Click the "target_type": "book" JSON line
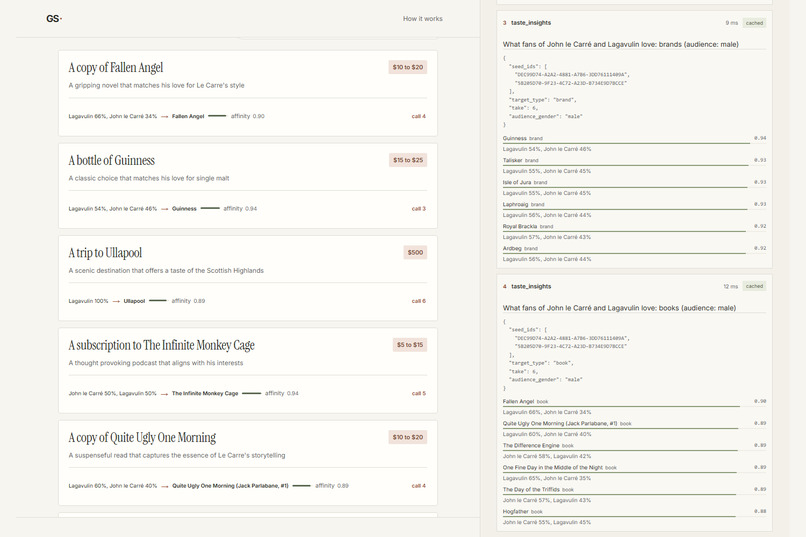This screenshot has width=806, height=537. click(x=541, y=363)
